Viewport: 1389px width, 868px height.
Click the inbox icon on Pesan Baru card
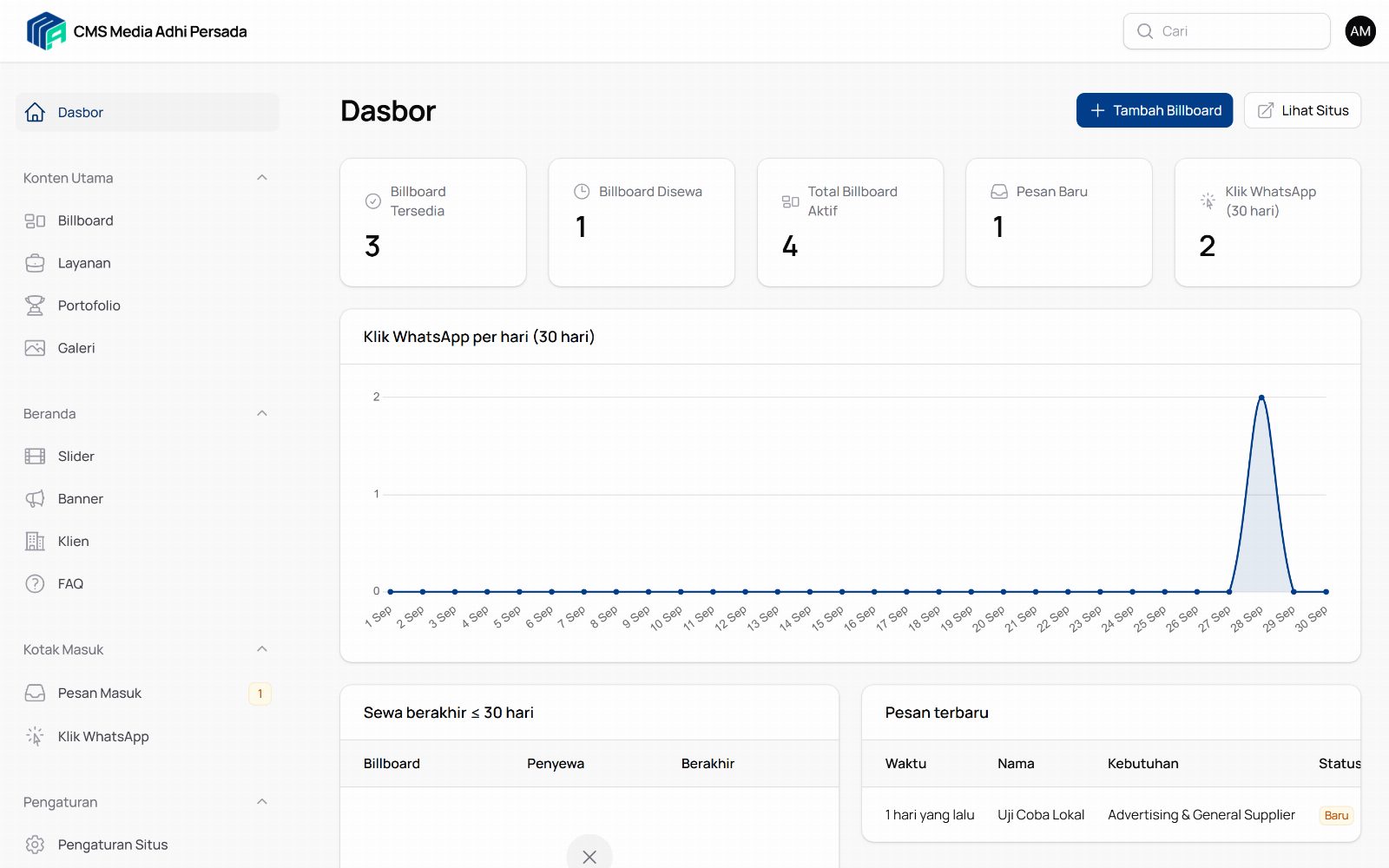tap(999, 192)
